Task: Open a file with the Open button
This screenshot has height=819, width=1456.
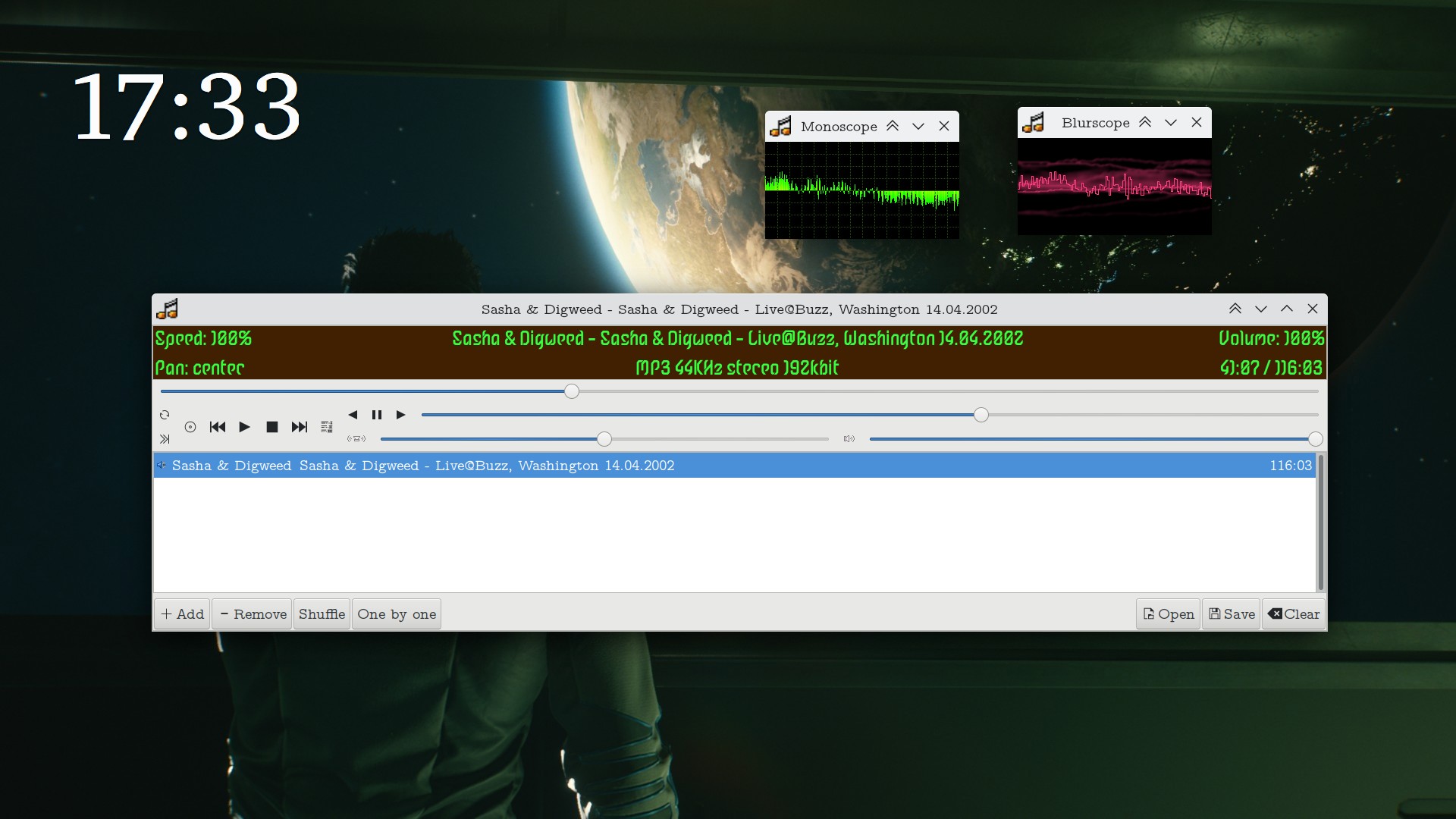Action: 1167,614
